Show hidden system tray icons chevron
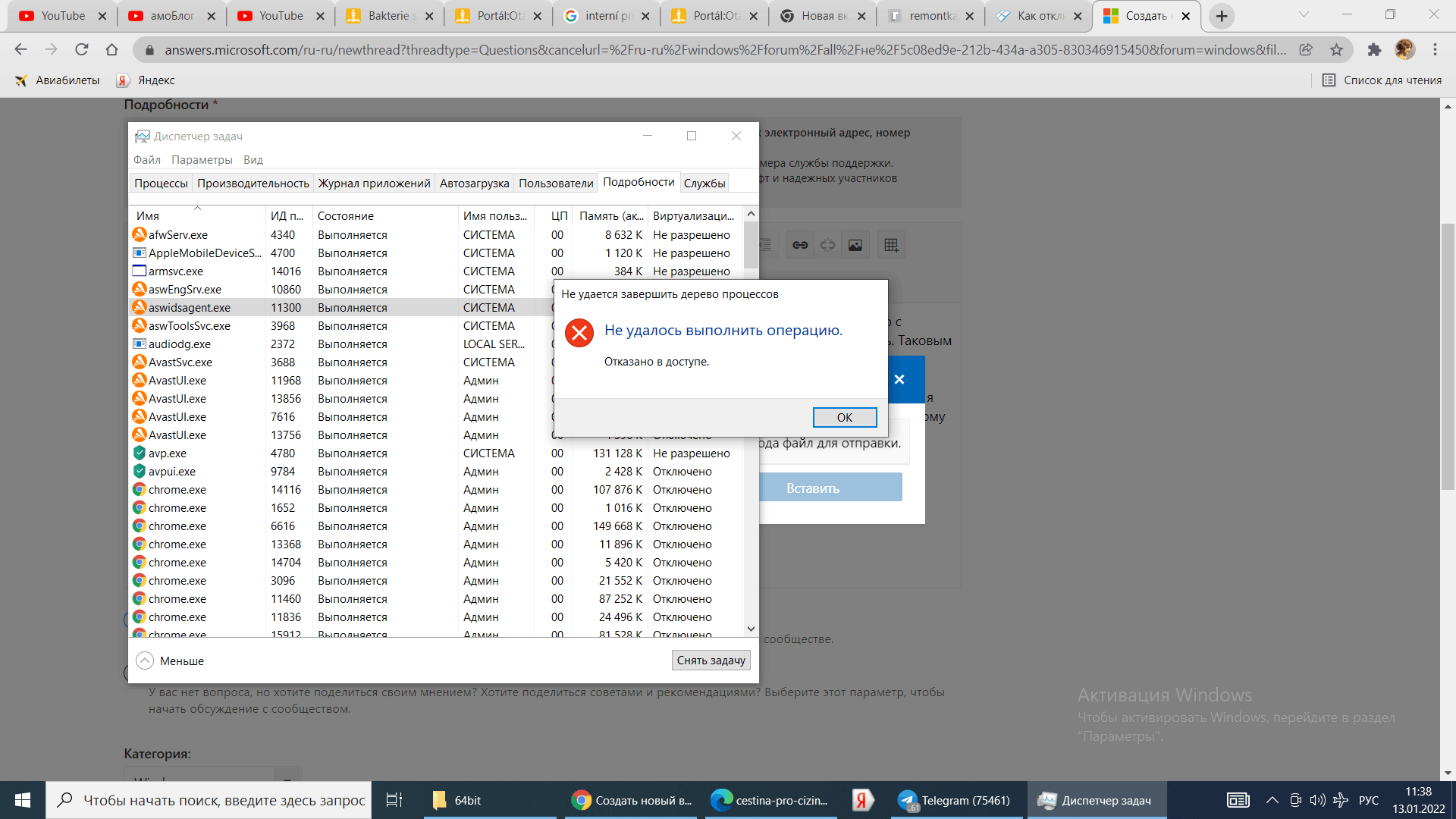This screenshot has height=819, width=1456. [1272, 800]
